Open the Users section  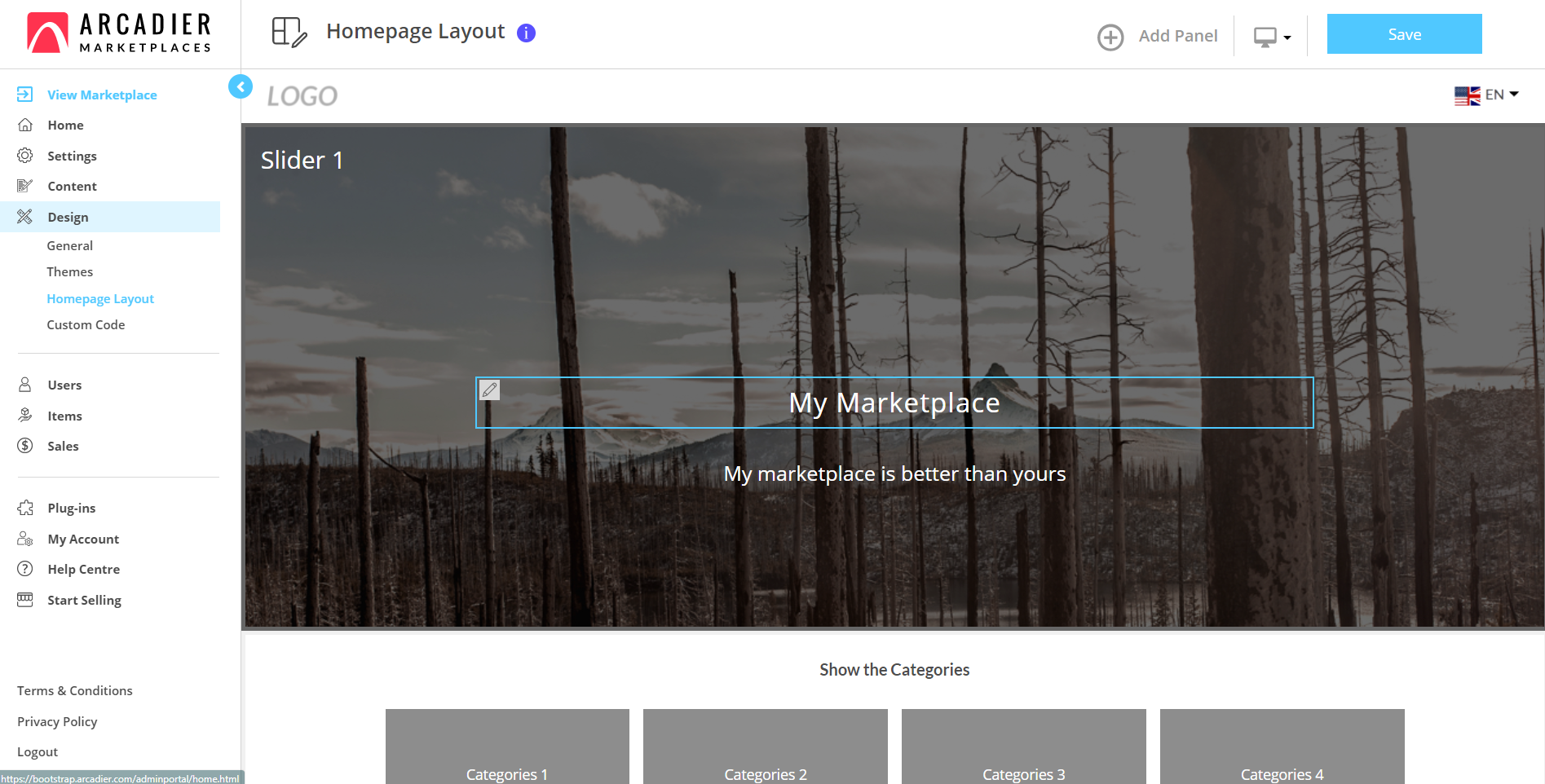pyautogui.click(x=64, y=385)
